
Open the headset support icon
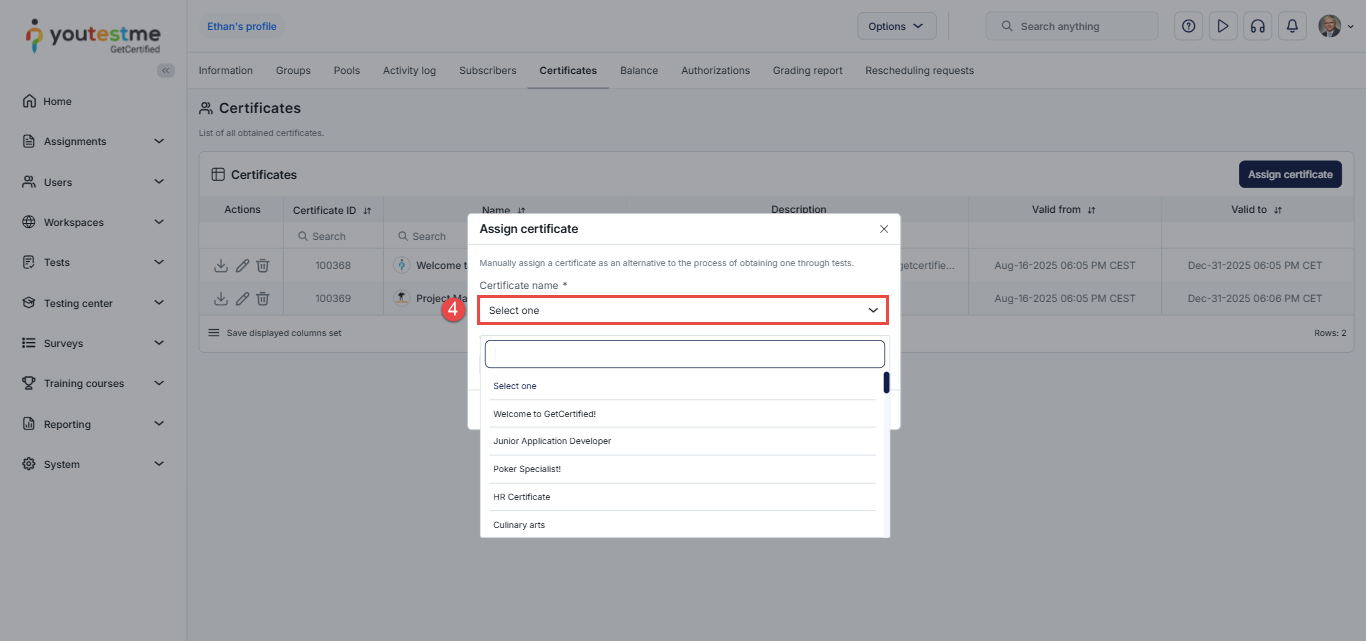1257,26
